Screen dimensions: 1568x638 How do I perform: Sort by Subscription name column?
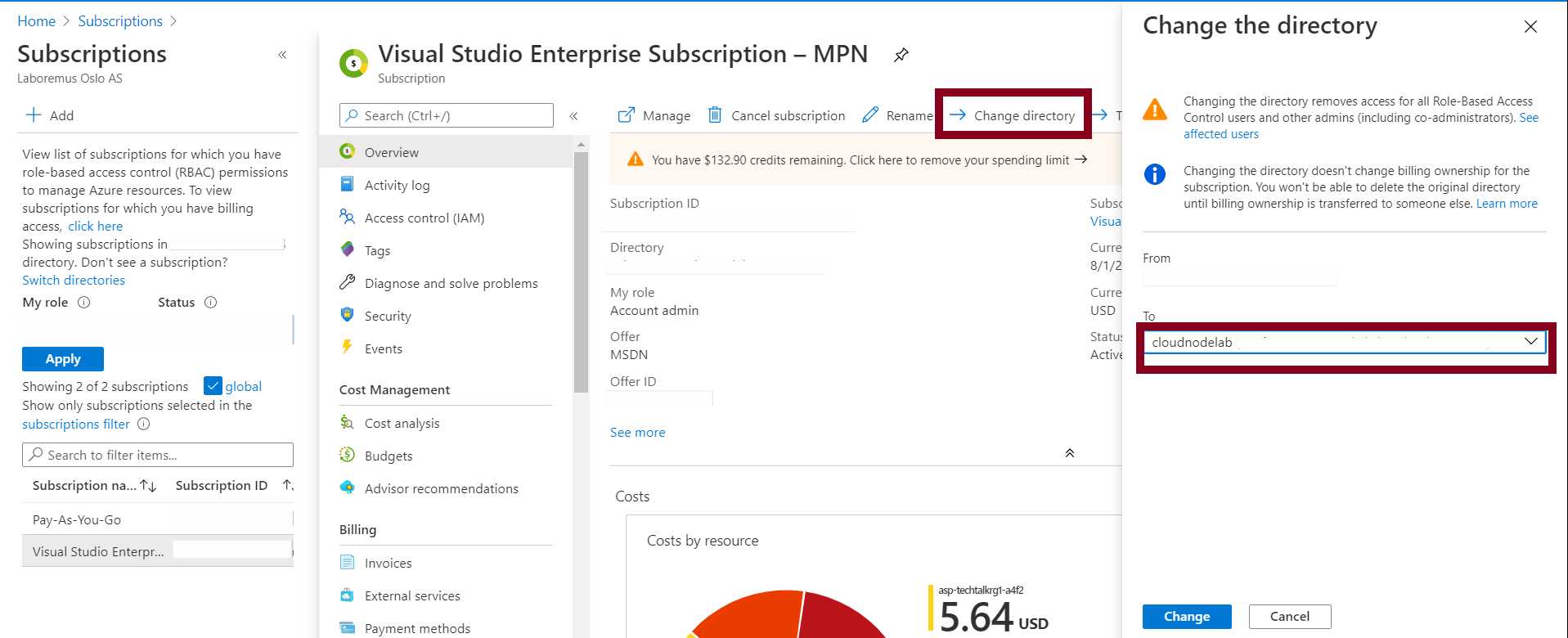(x=94, y=485)
